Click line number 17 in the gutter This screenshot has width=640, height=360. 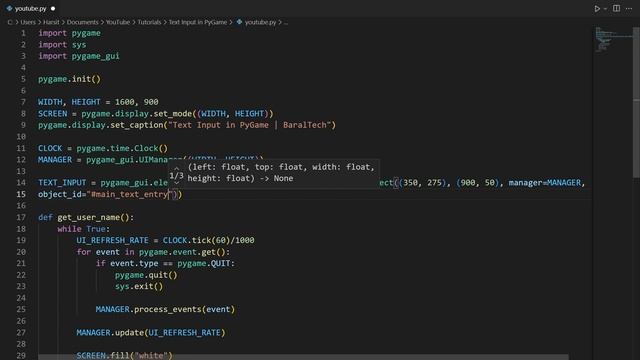(21, 217)
